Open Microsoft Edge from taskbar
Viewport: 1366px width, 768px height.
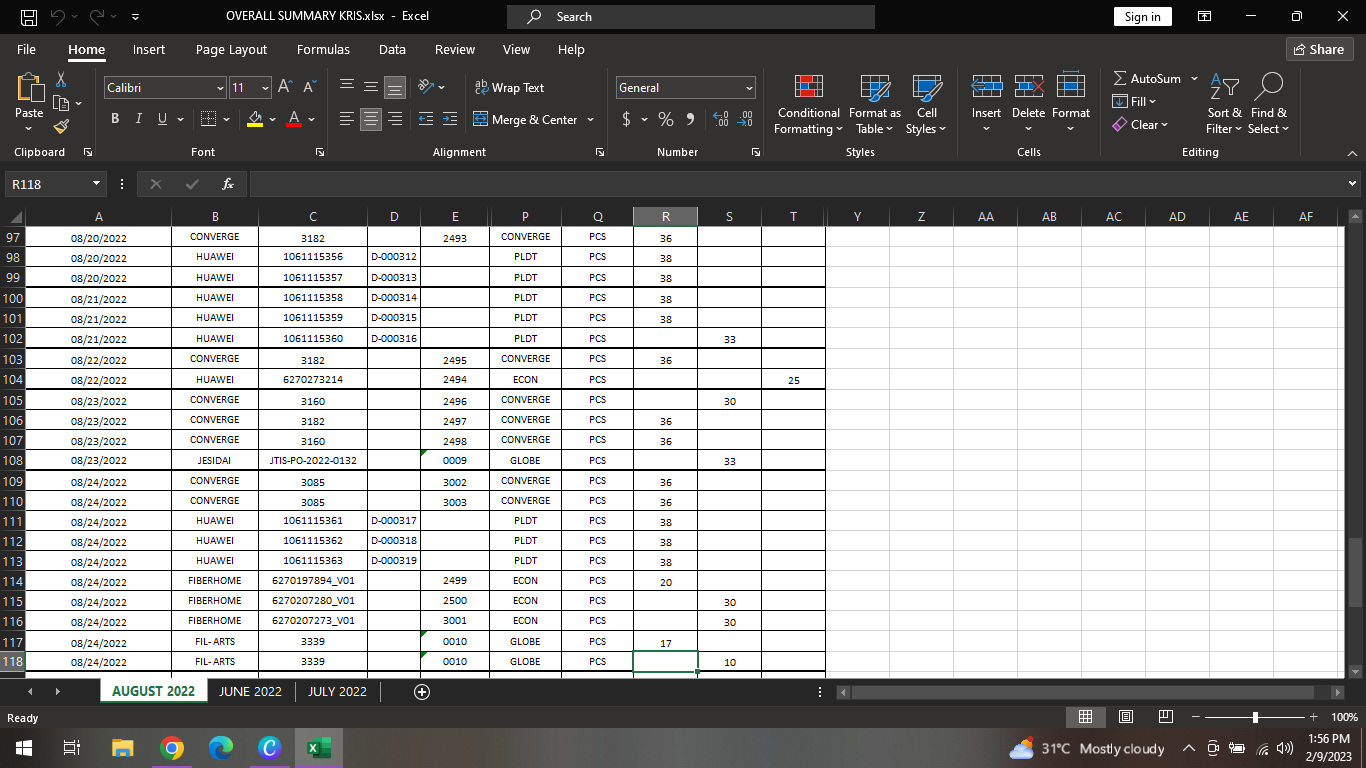[x=221, y=748]
